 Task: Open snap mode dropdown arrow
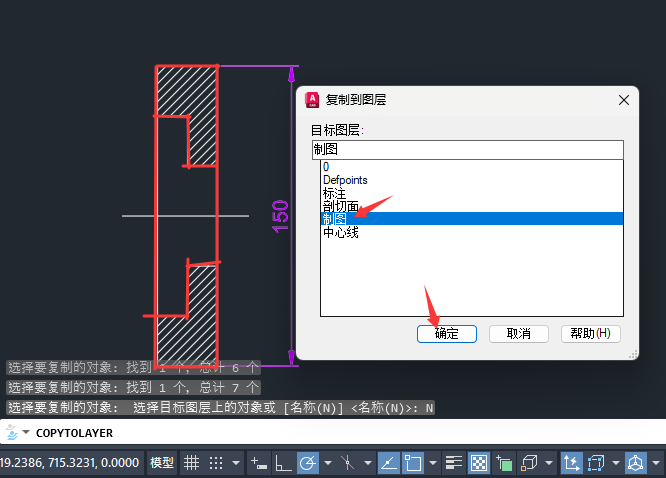[x=236, y=463]
